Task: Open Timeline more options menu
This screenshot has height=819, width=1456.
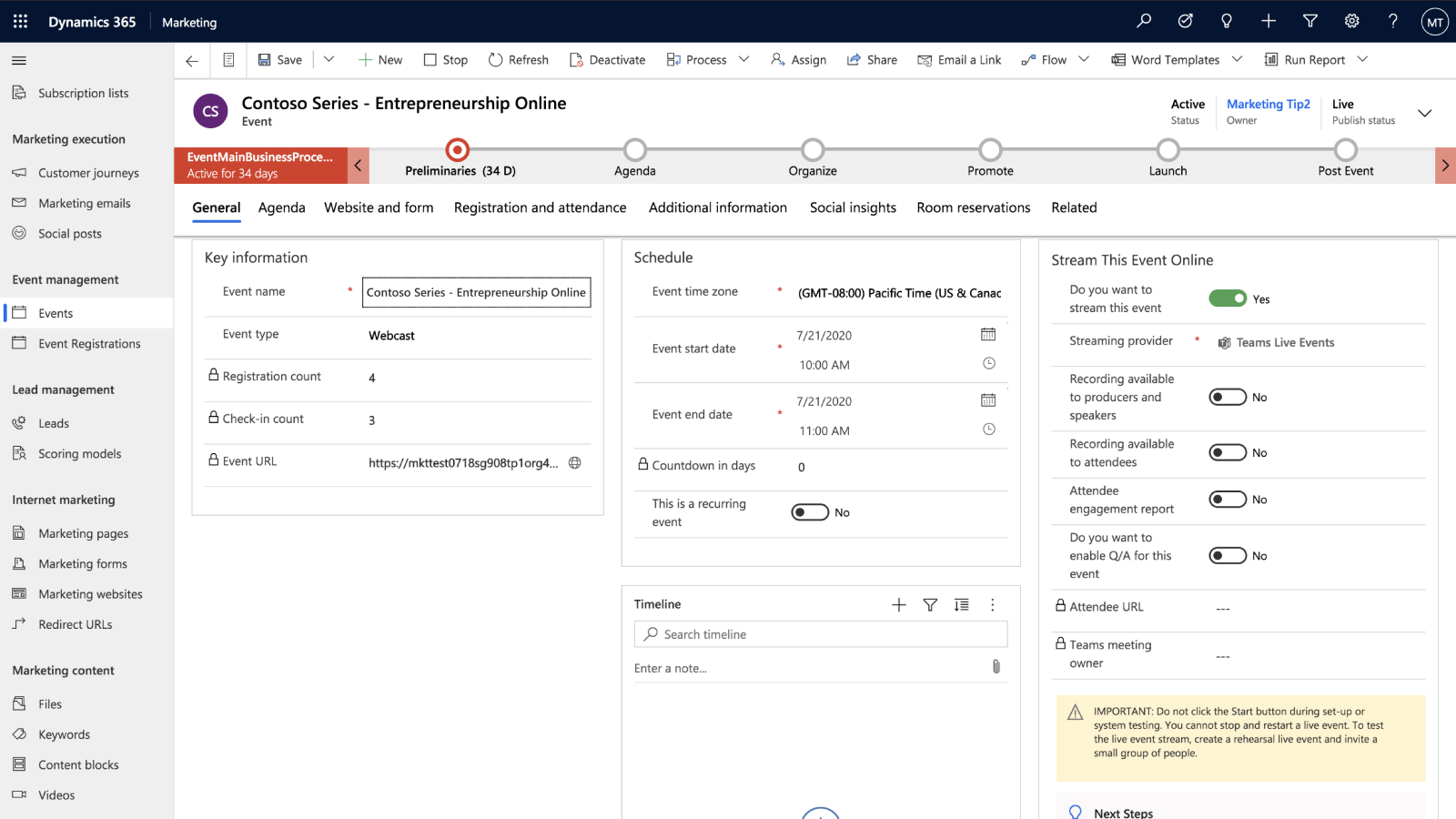Action: pos(993,604)
